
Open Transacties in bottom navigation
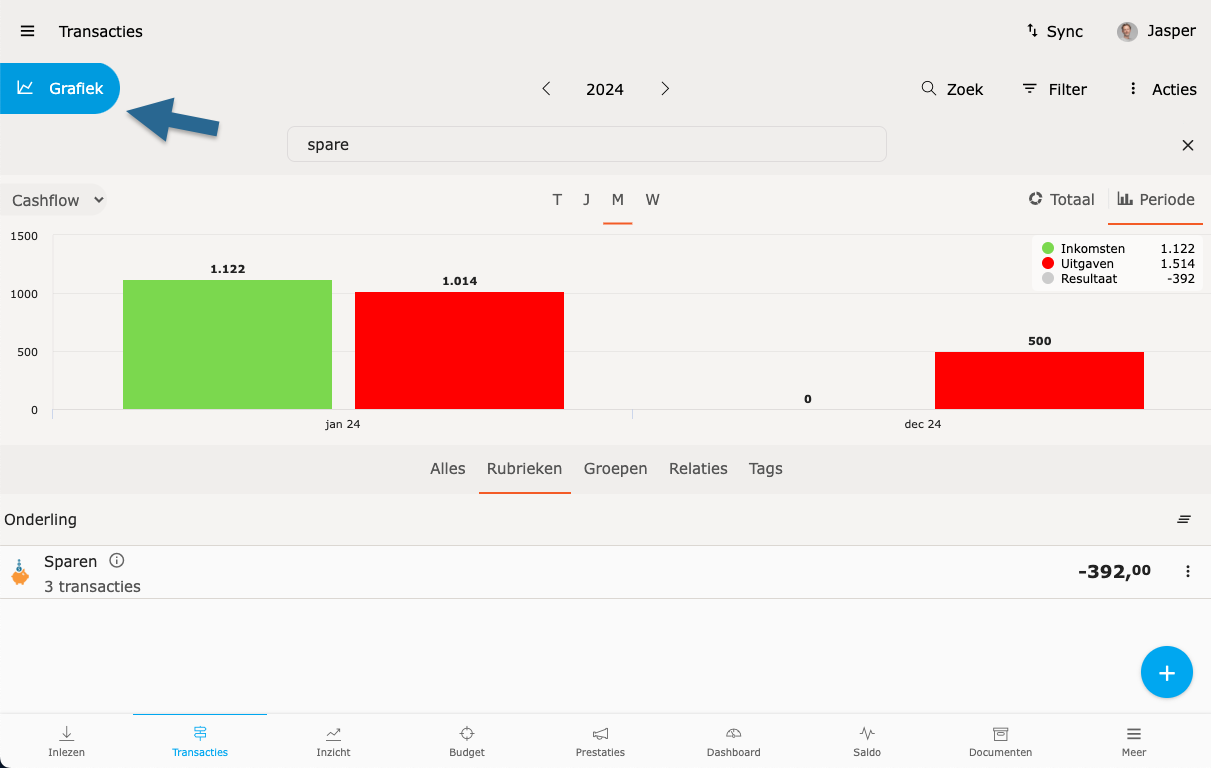click(200, 741)
